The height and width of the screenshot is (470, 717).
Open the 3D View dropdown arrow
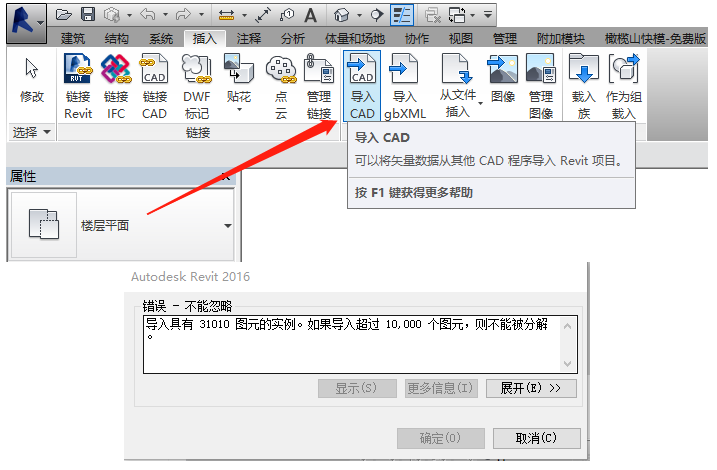pos(359,16)
